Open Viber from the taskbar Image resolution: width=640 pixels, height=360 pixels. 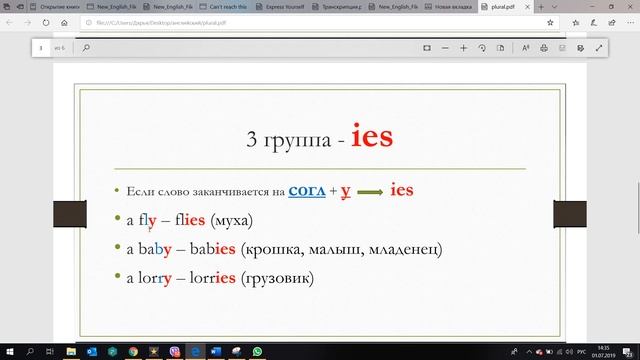[x=174, y=351]
